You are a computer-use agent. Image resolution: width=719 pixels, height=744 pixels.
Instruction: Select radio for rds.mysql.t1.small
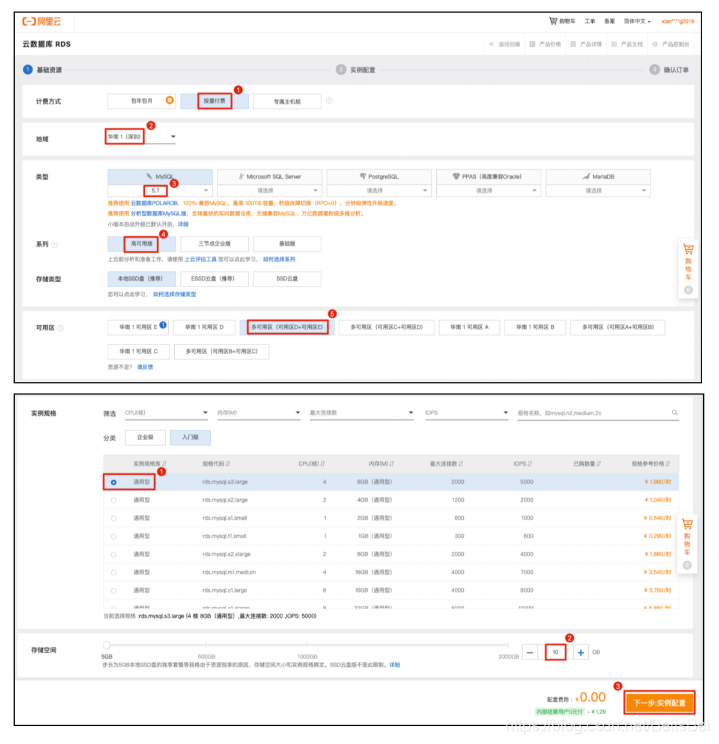pos(113,536)
